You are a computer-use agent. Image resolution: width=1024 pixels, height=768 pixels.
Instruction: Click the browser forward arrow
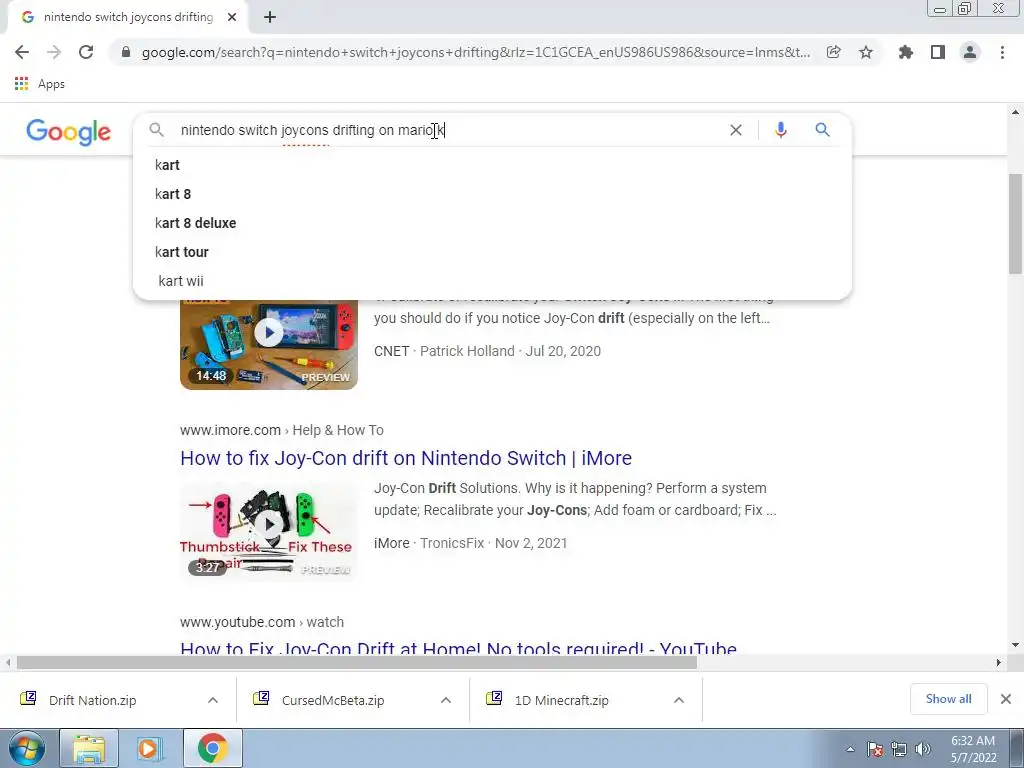54,52
